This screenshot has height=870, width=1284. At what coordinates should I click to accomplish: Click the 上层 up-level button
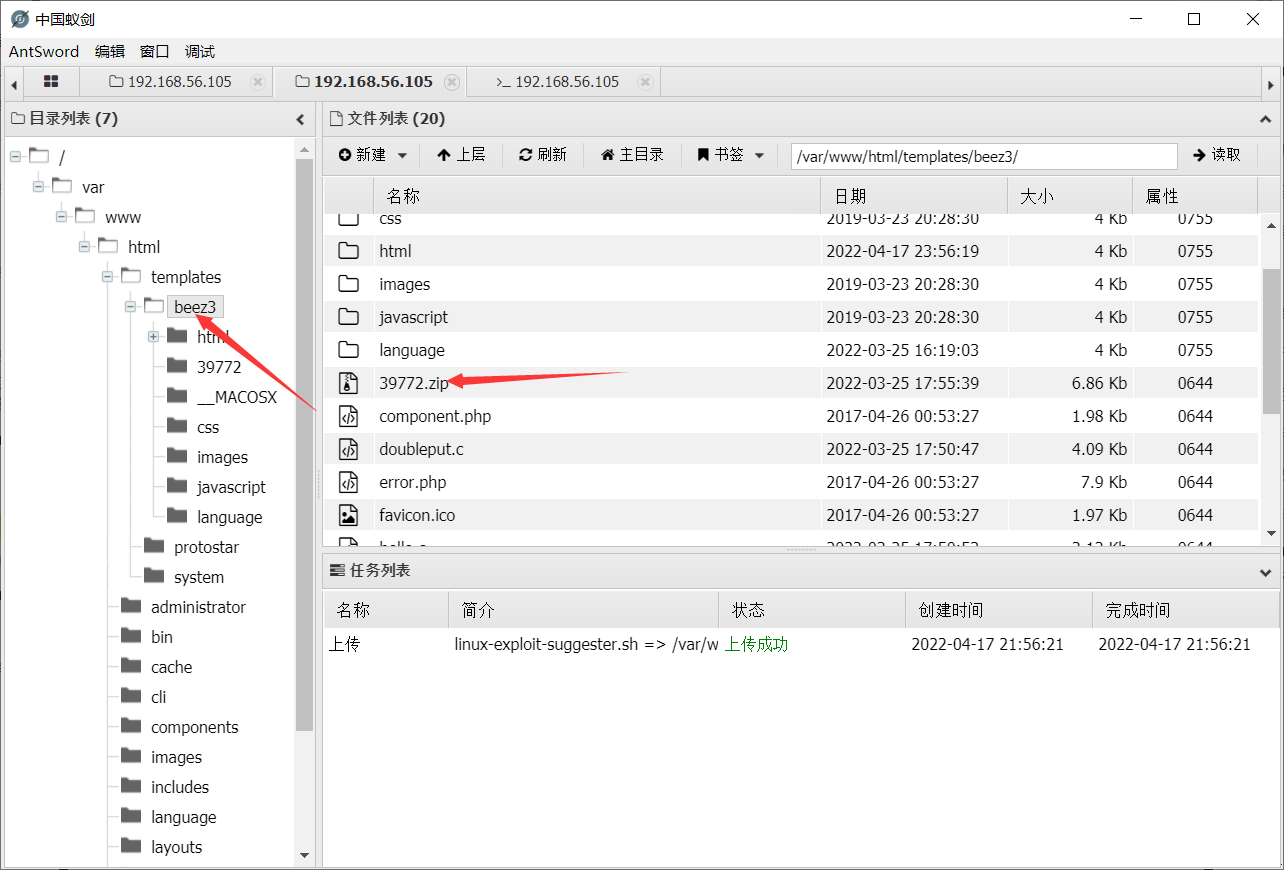pos(461,155)
